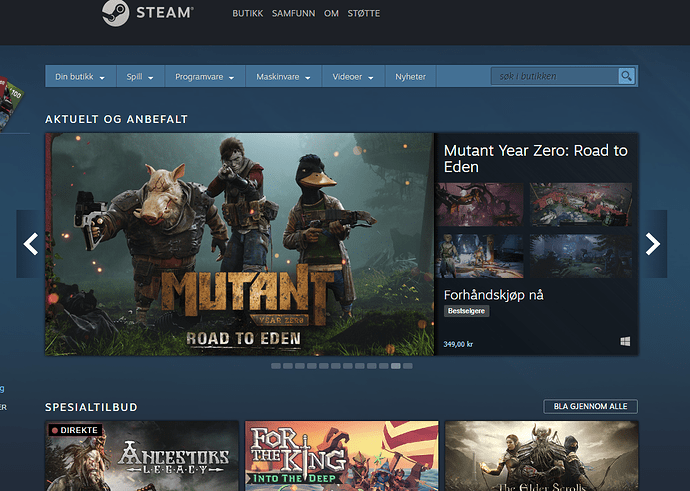
Task: Select the first carousel page dot
Action: [276, 366]
